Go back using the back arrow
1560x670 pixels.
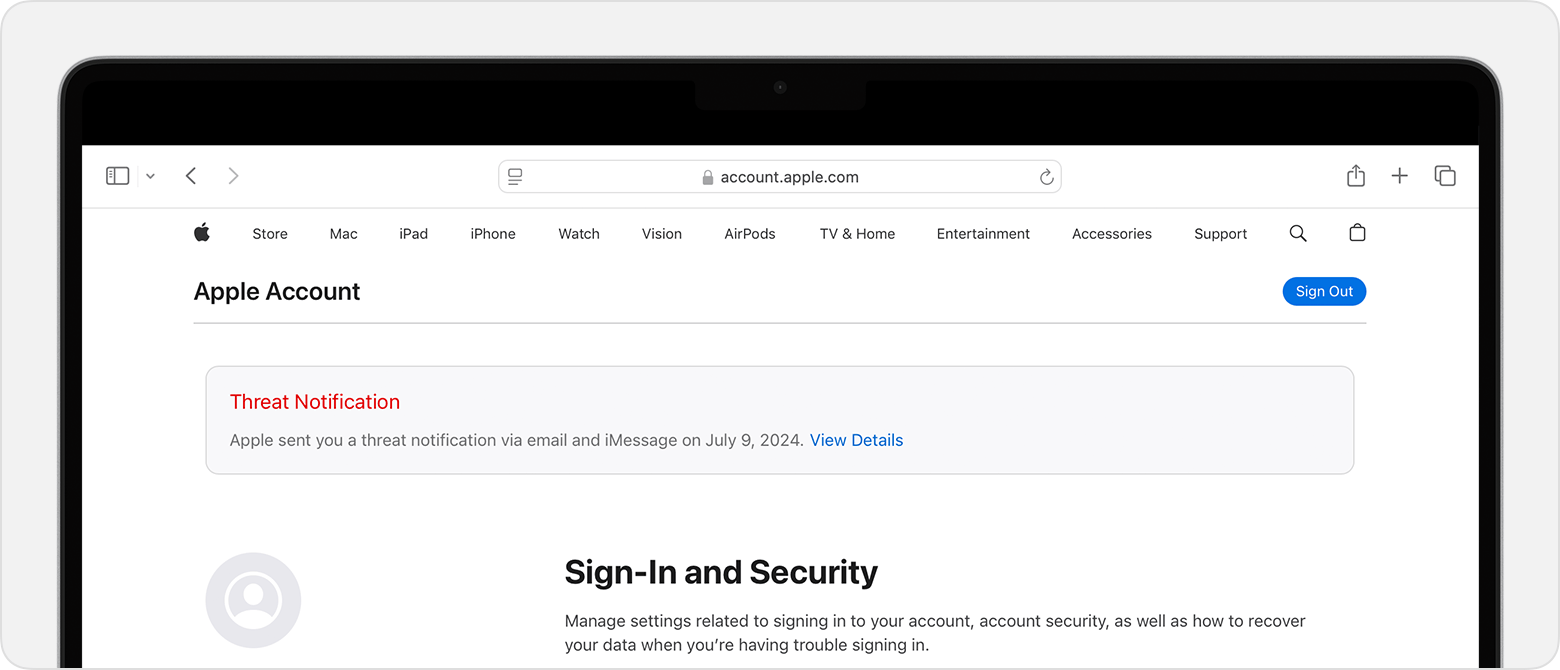point(191,175)
